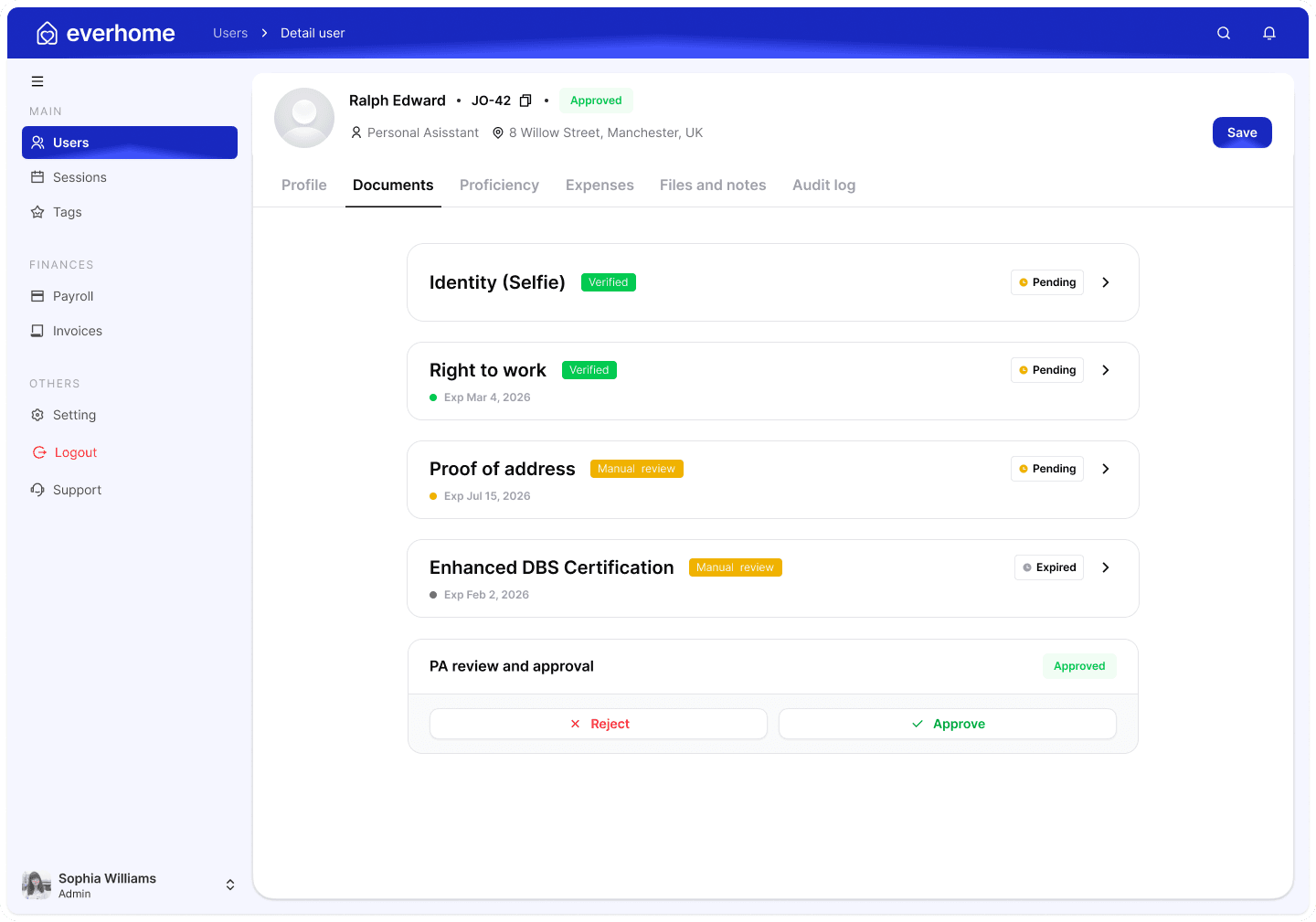Click the PA review and approval heading

512,666
